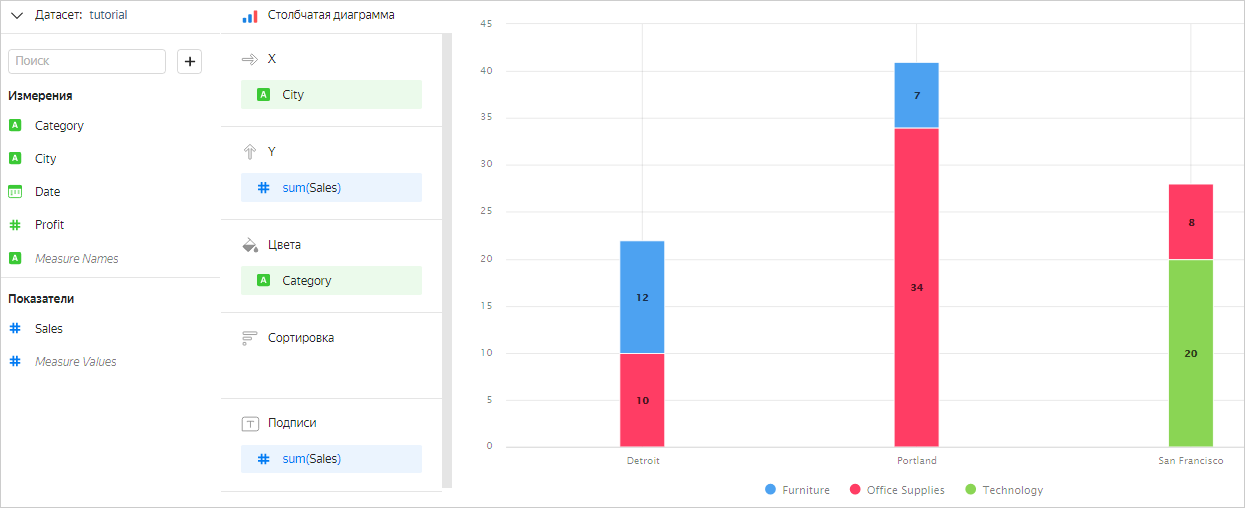Viewport: 1245px width, 508px height.
Task: Click the search field in dataset panel
Action: 87,61
